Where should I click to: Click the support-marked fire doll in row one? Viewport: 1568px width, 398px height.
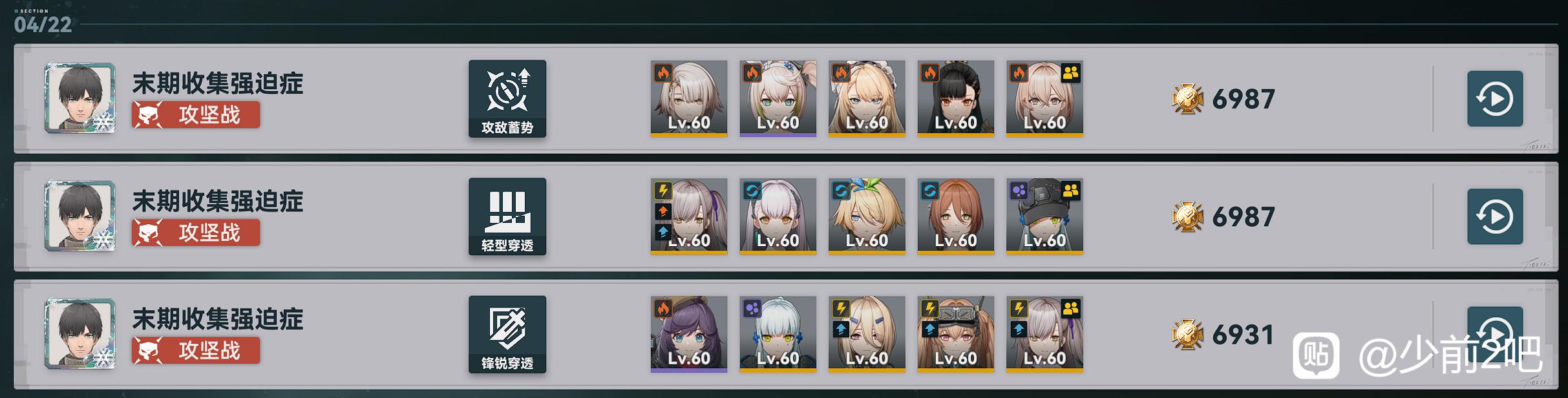tap(1044, 99)
